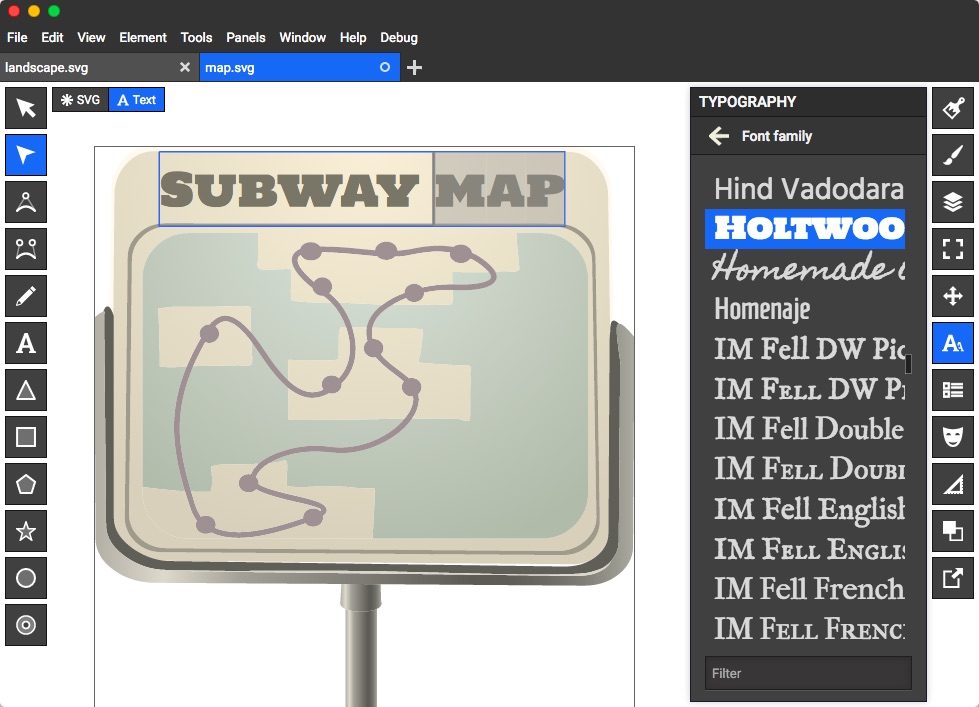
Task: Select the Pencil tool
Action: pyautogui.click(x=25, y=296)
